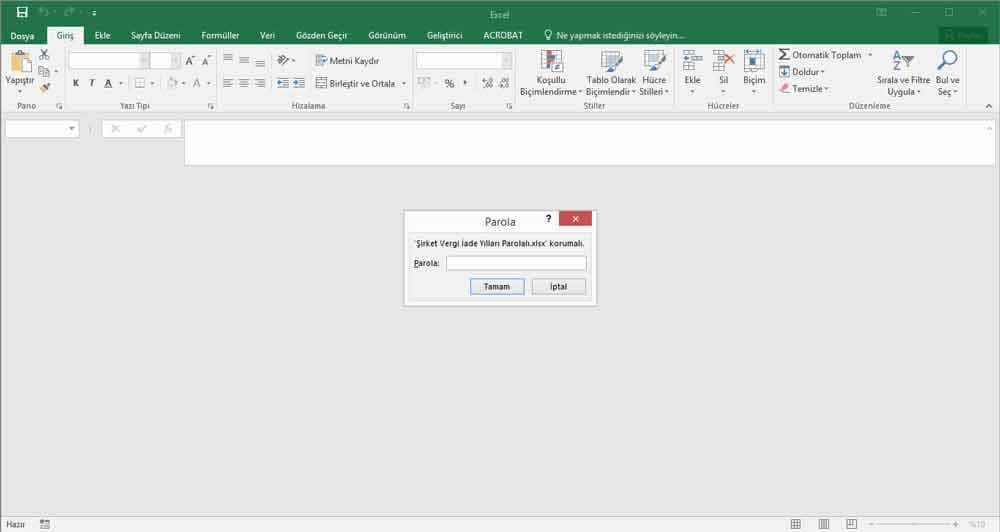This screenshot has height=532, width=1000.
Task: Toggle bold (K) formatting
Action: pos(76,83)
